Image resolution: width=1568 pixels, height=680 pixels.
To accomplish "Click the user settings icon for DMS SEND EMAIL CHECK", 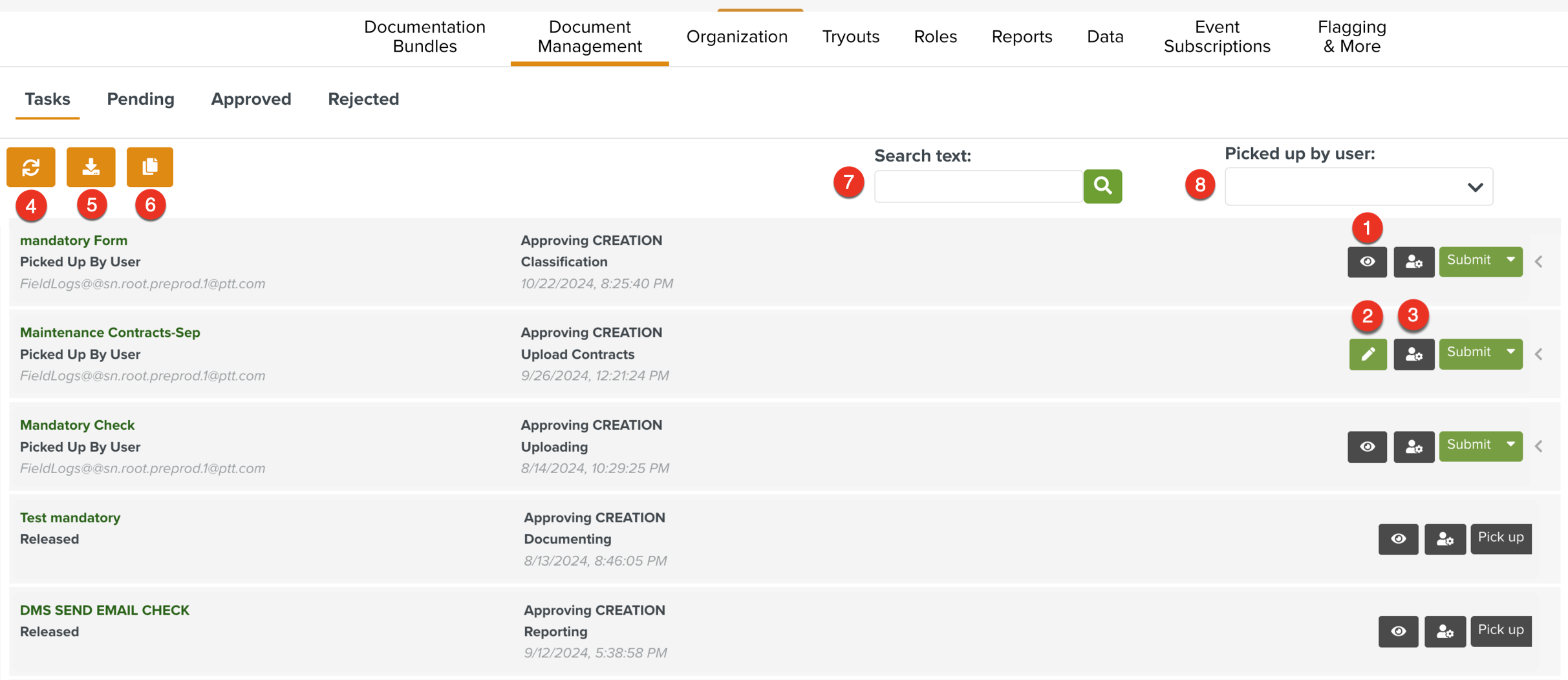I will 1444,632.
